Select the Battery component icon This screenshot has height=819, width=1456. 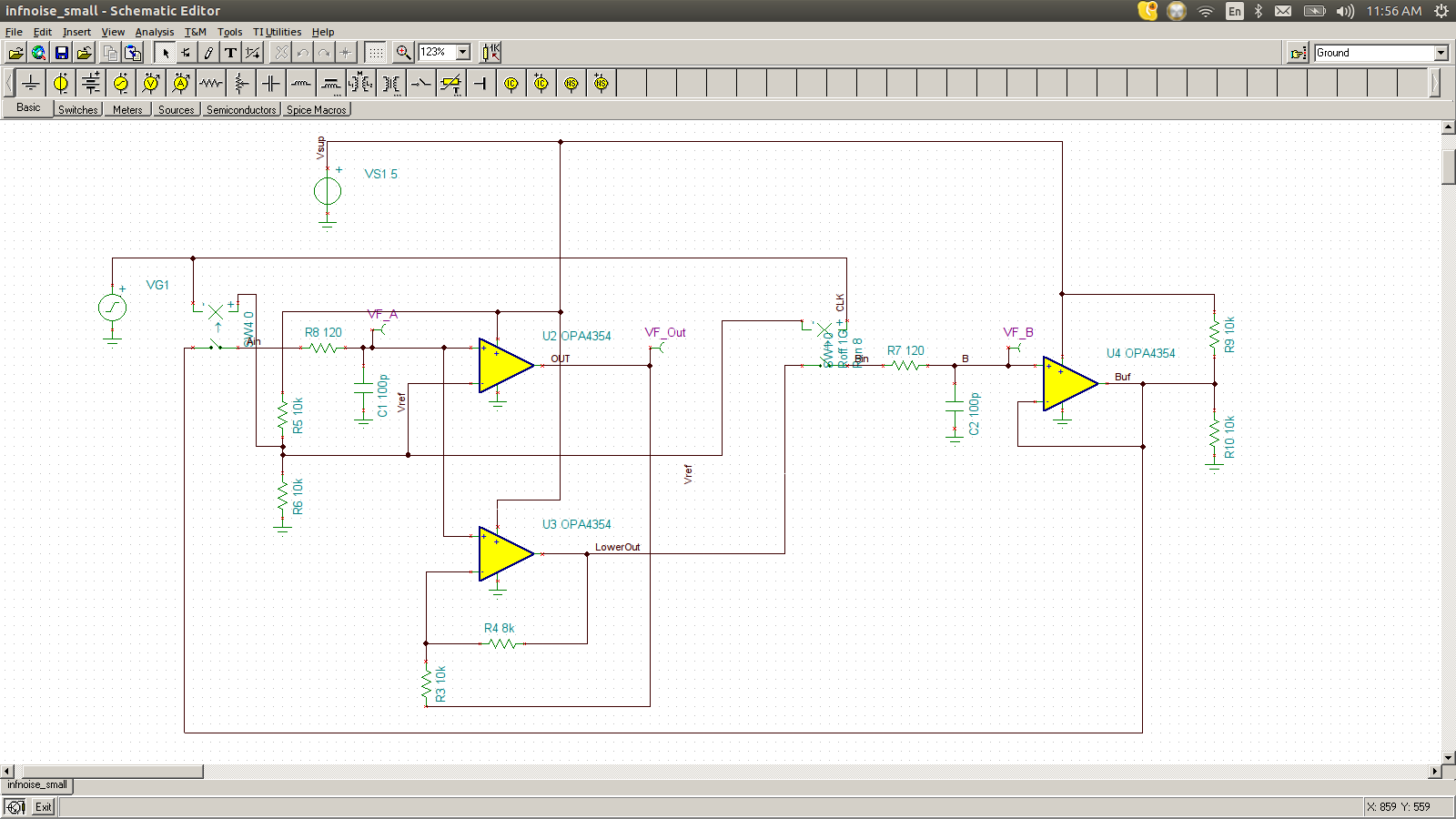[90, 82]
